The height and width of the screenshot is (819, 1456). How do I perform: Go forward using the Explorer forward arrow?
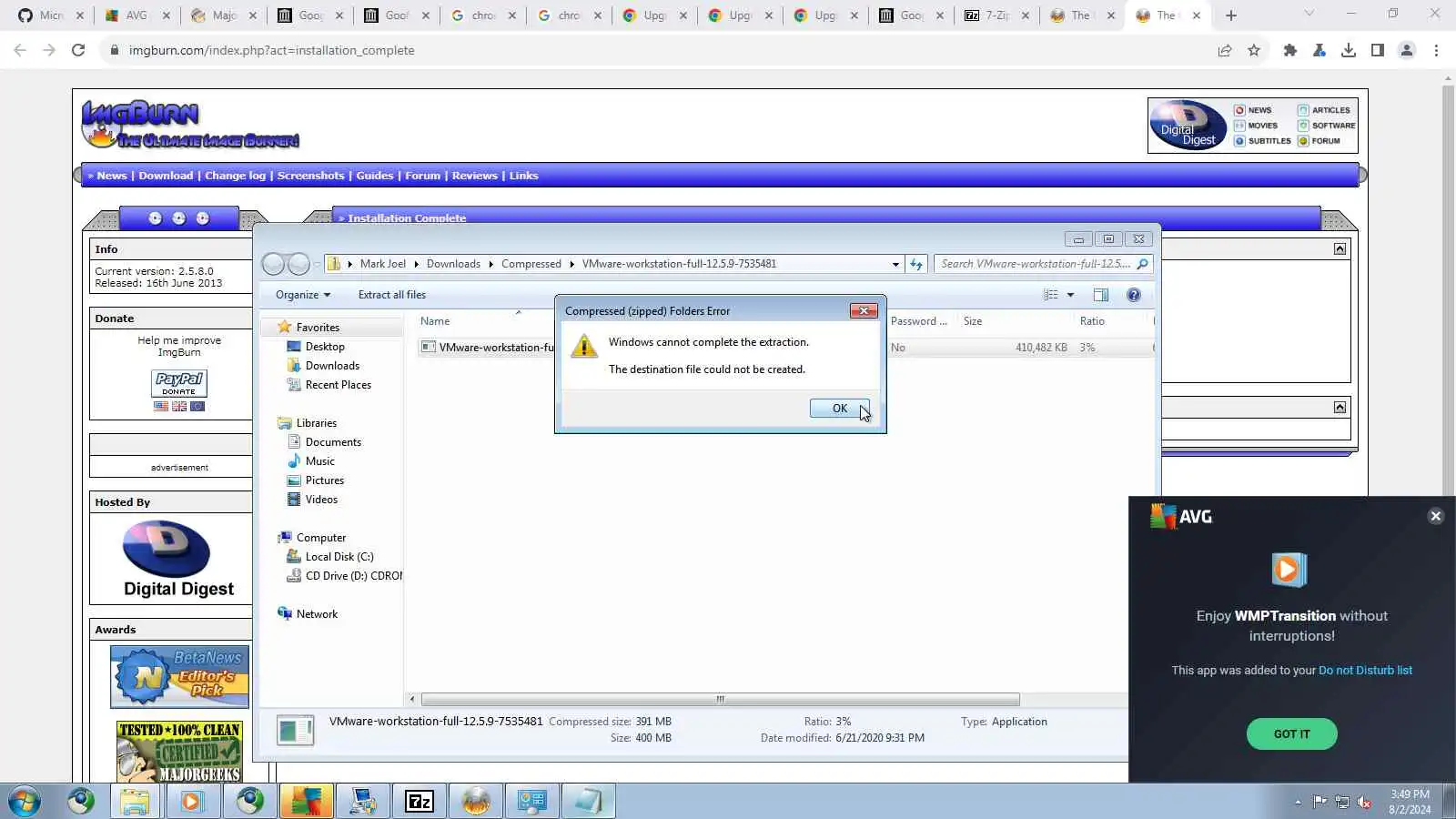tap(298, 264)
